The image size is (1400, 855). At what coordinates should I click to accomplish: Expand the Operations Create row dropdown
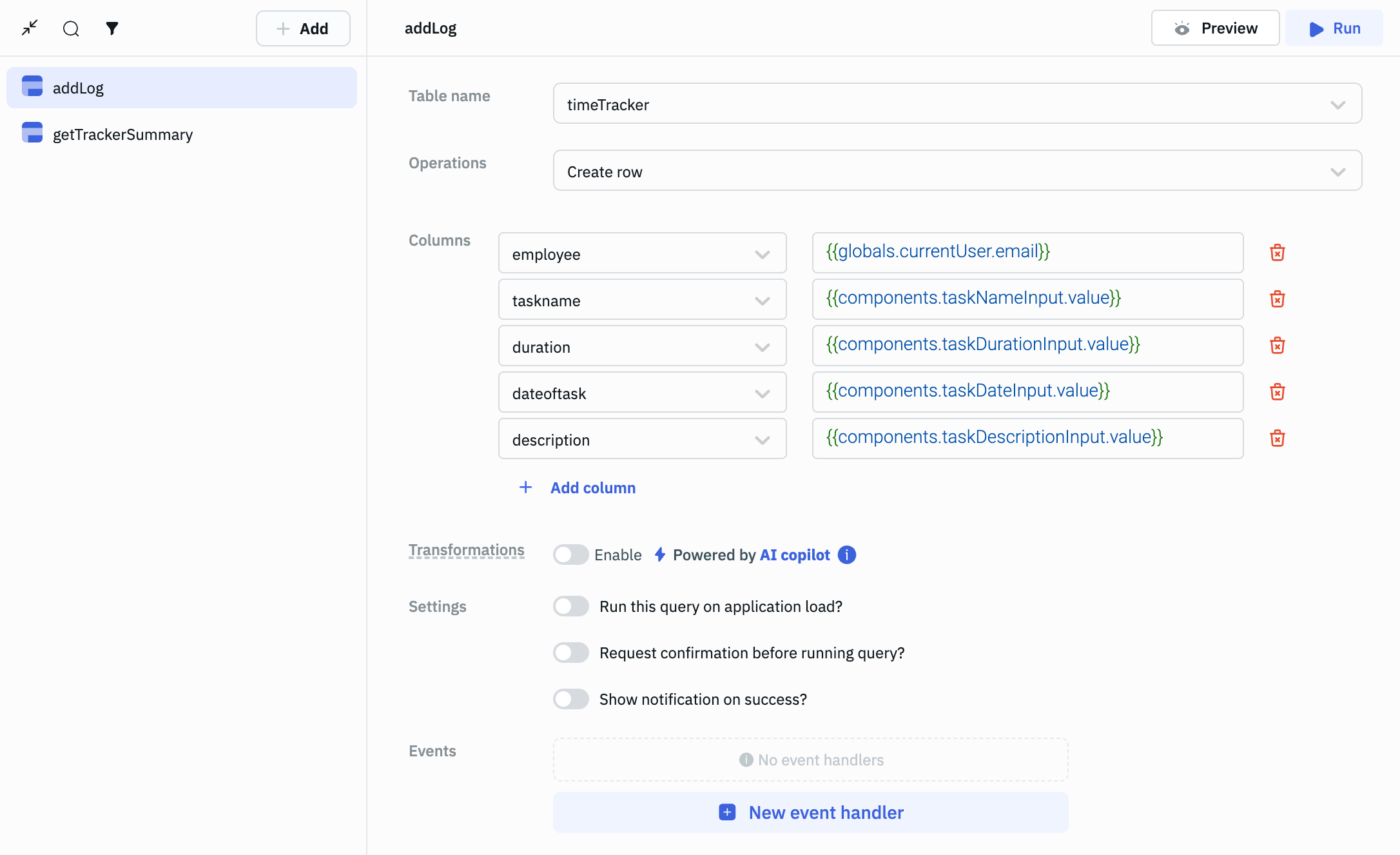coord(957,171)
